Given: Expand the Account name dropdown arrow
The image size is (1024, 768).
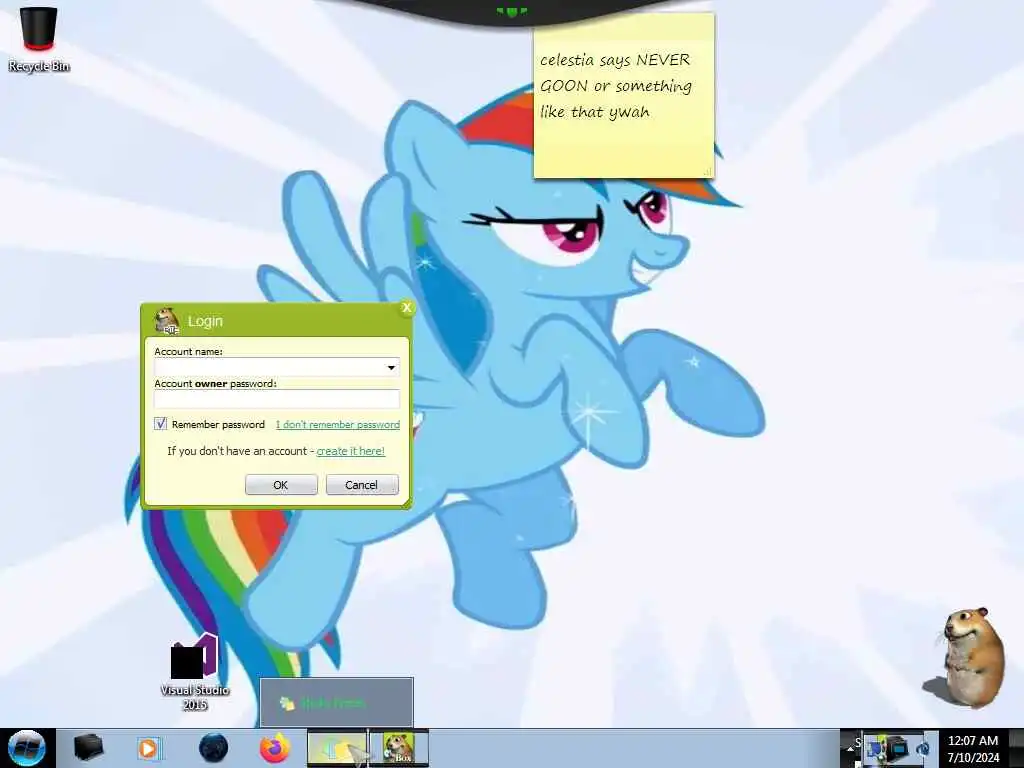Looking at the screenshot, I should [x=391, y=367].
